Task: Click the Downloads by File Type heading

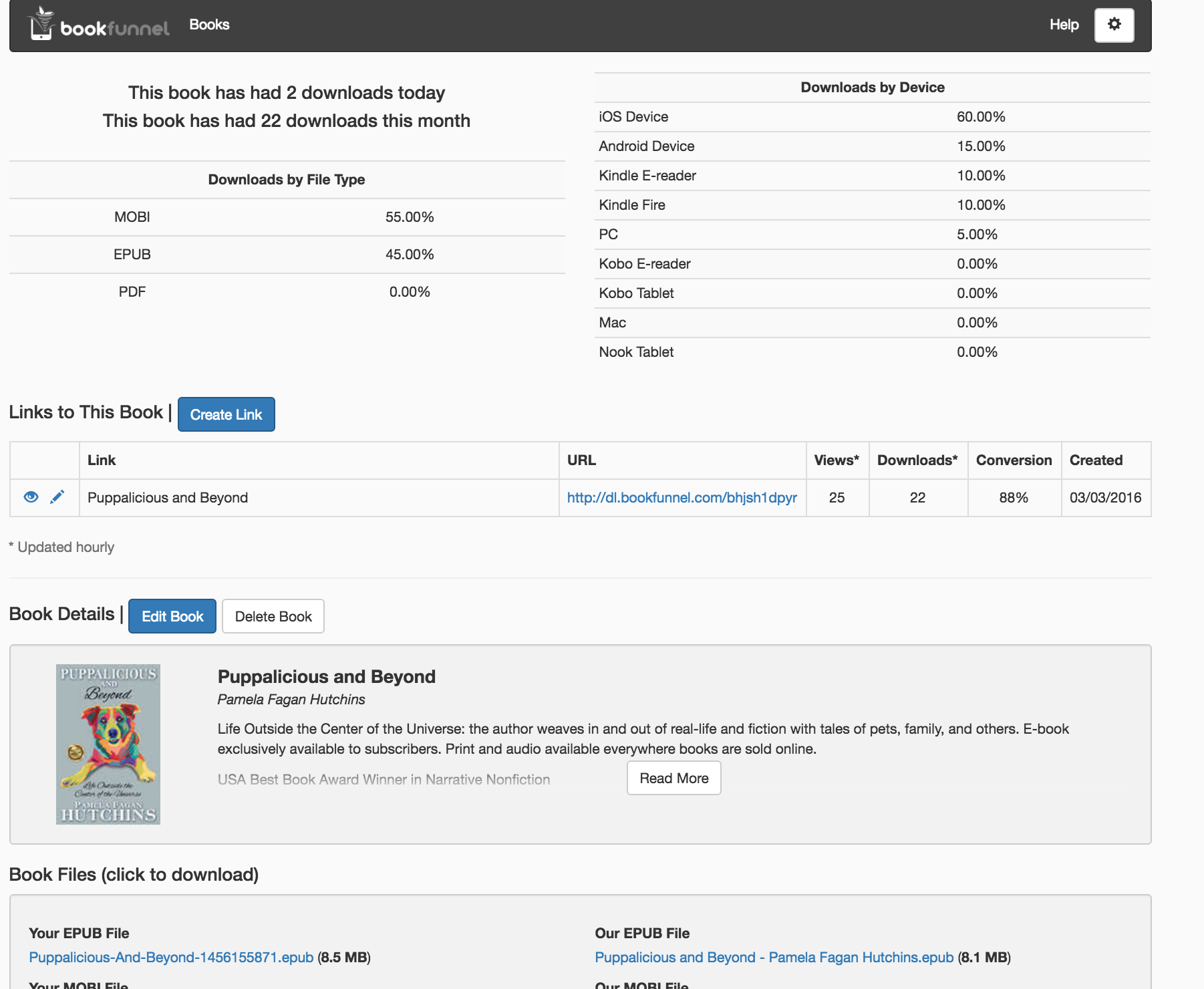Action: pos(287,180)
